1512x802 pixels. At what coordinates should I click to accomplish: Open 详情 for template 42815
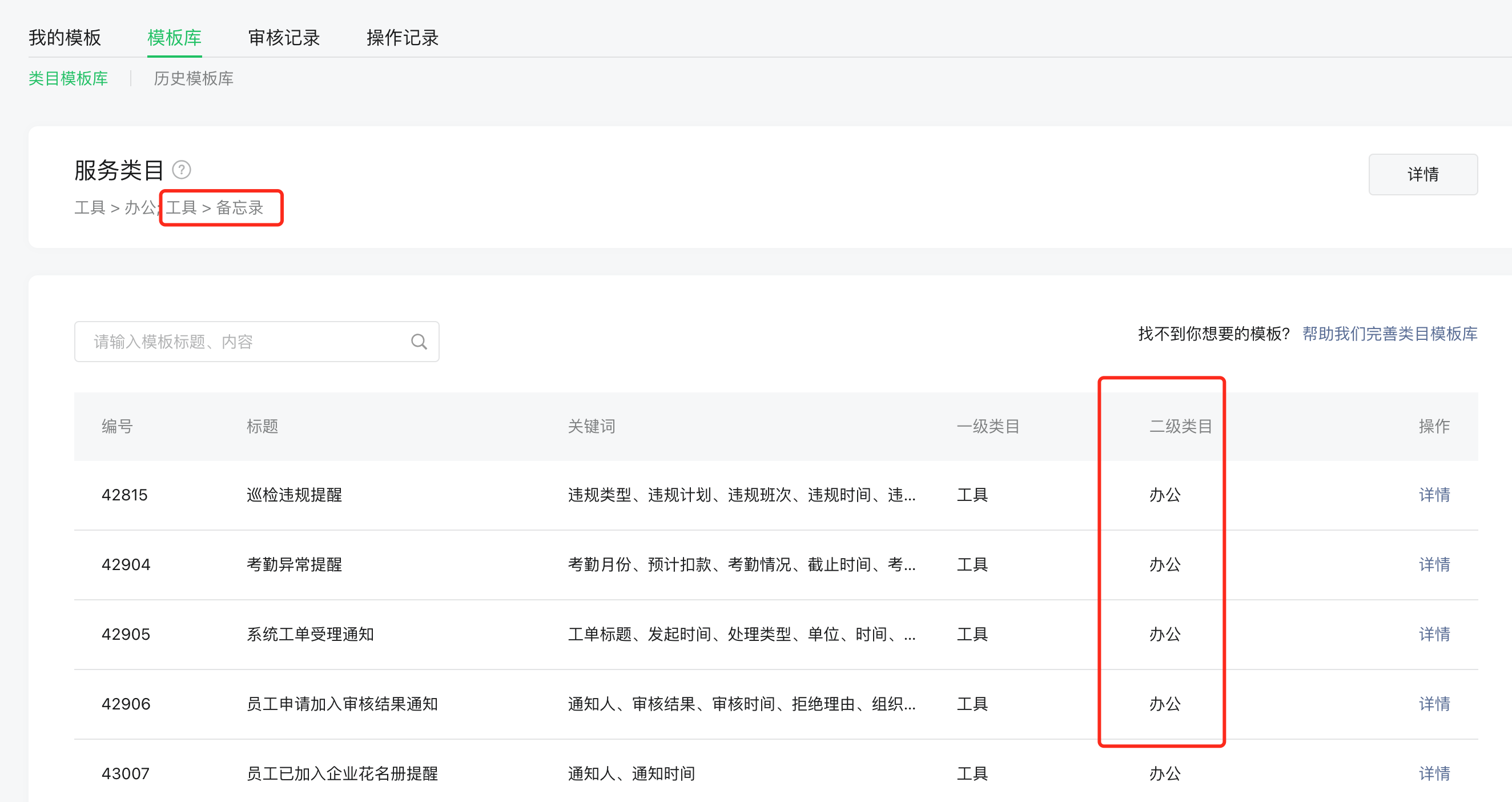click(x=1434, y=495)
